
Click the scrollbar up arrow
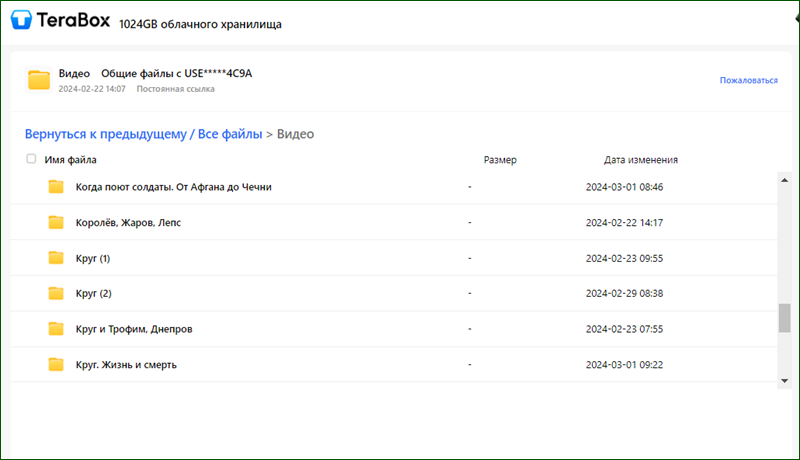[x=784, y=180]
